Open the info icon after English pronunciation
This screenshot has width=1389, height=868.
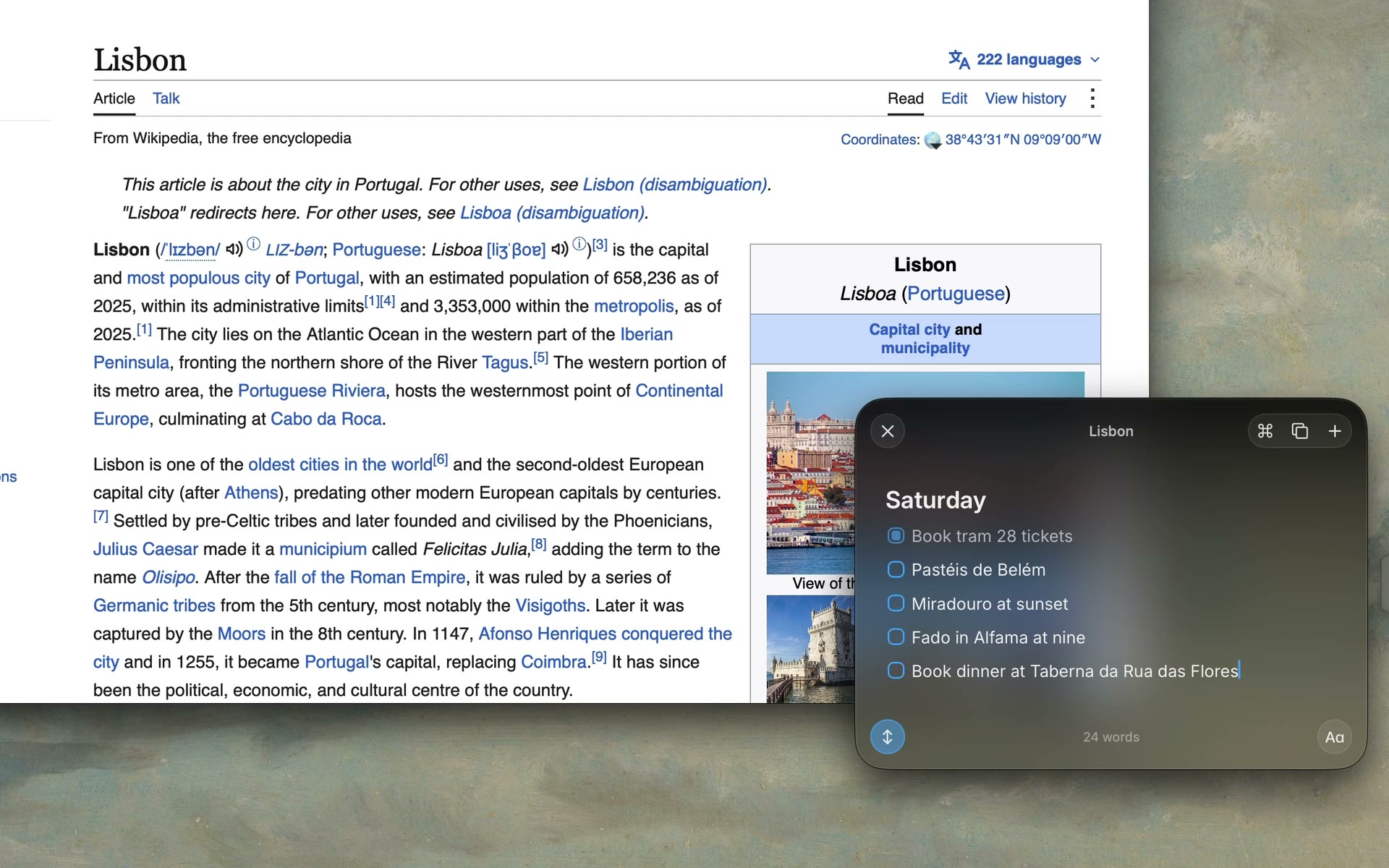coord(253,244)
